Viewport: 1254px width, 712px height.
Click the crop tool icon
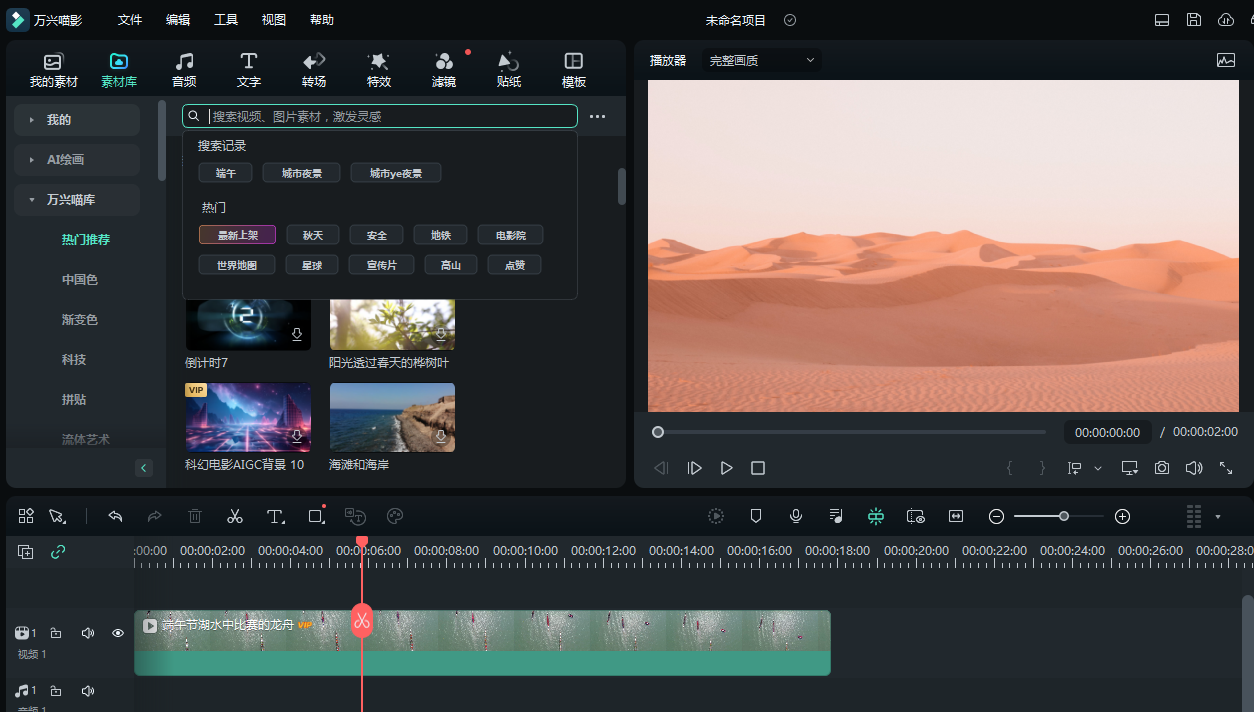pos(316,516)
